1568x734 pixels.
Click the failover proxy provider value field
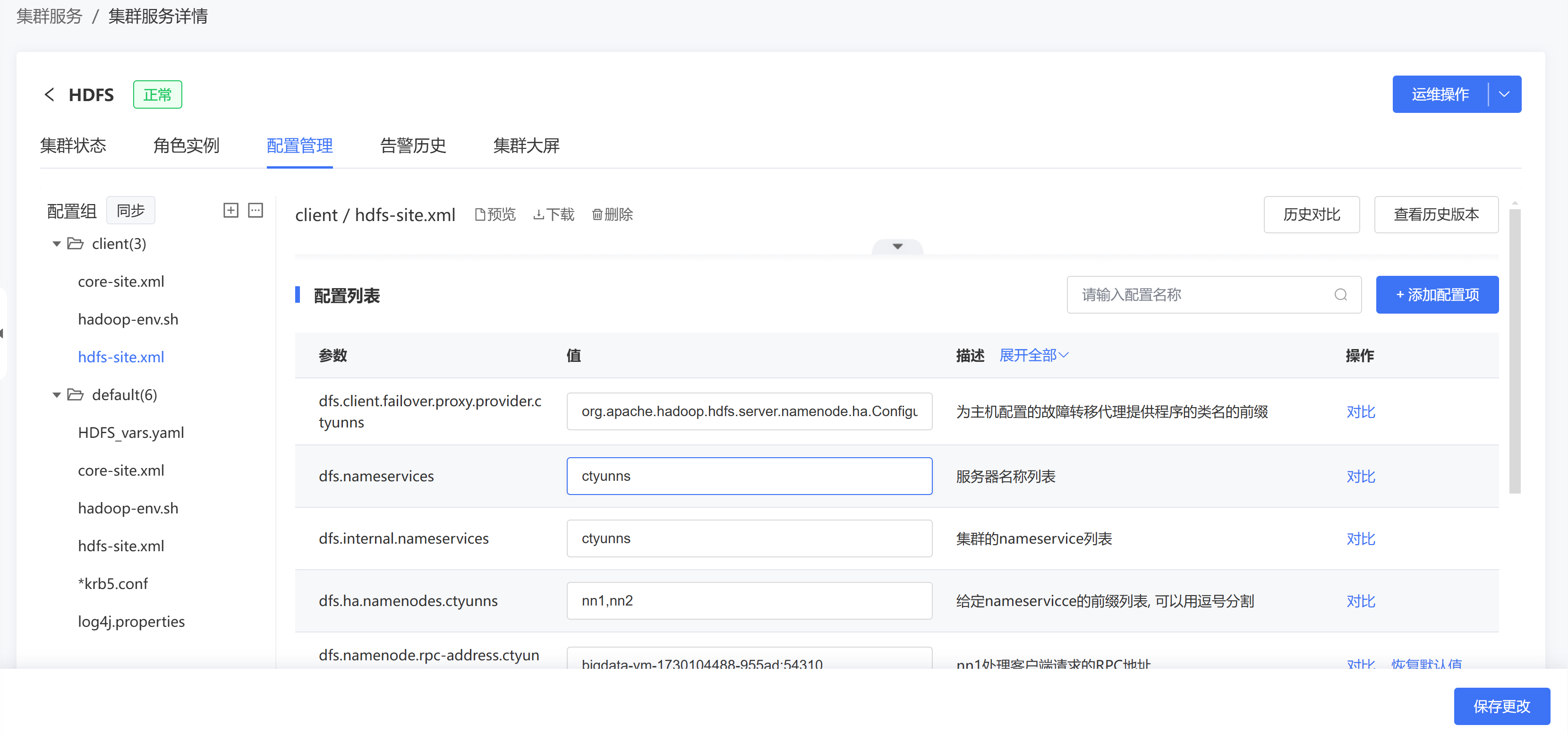coord(749,411)
